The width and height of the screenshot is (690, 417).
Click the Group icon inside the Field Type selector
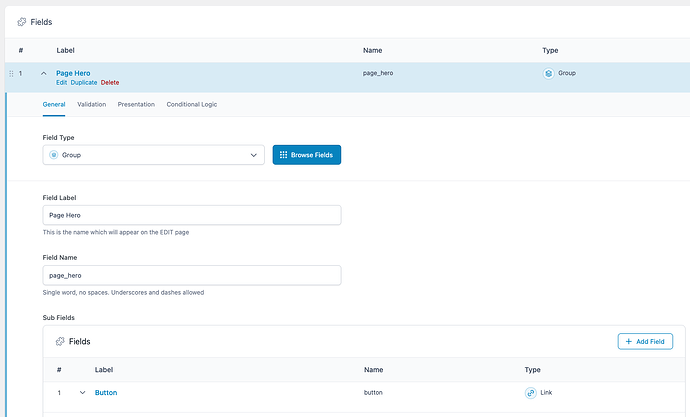54,155
